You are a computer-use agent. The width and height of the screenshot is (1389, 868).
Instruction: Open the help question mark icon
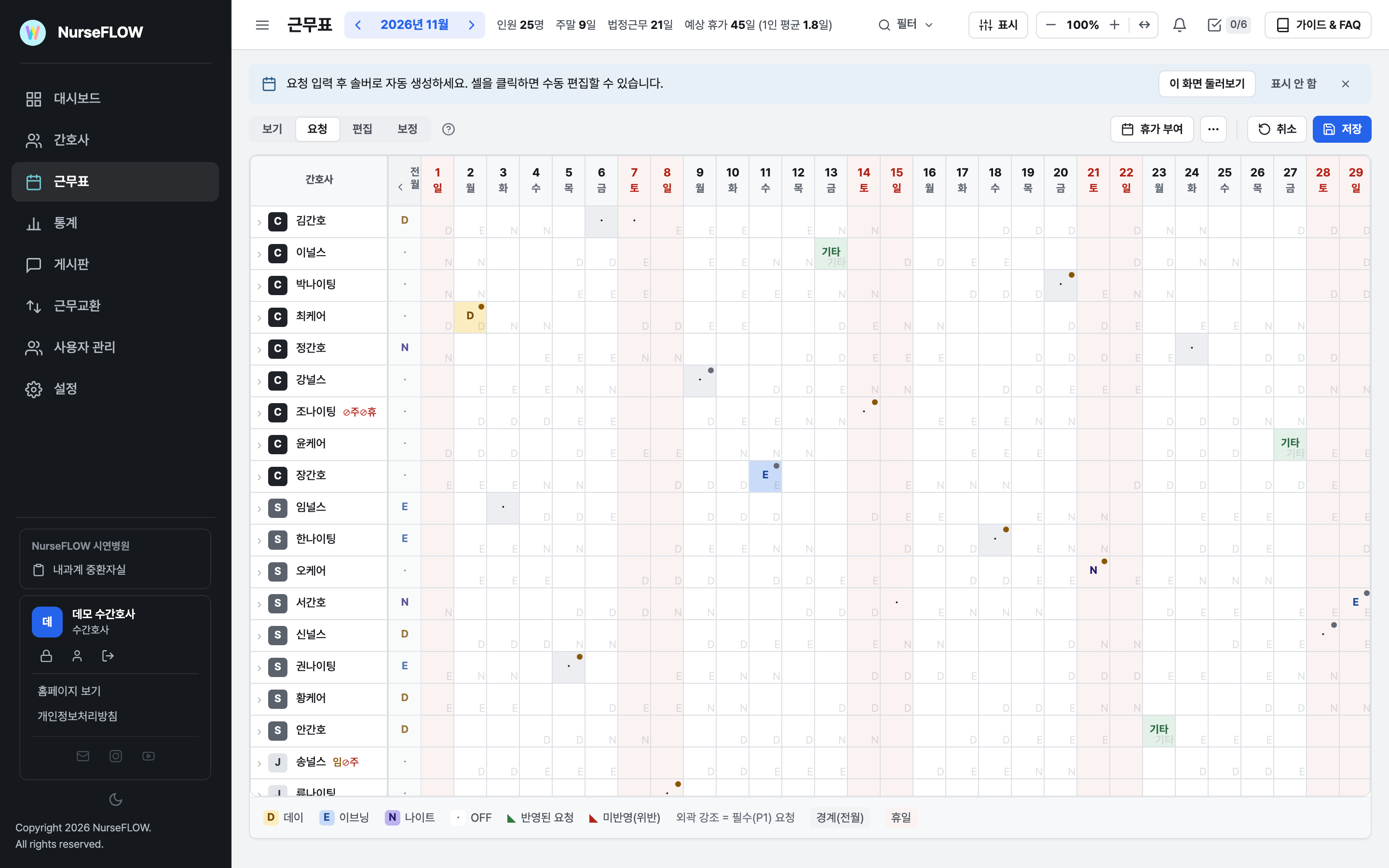click(448, 129)
